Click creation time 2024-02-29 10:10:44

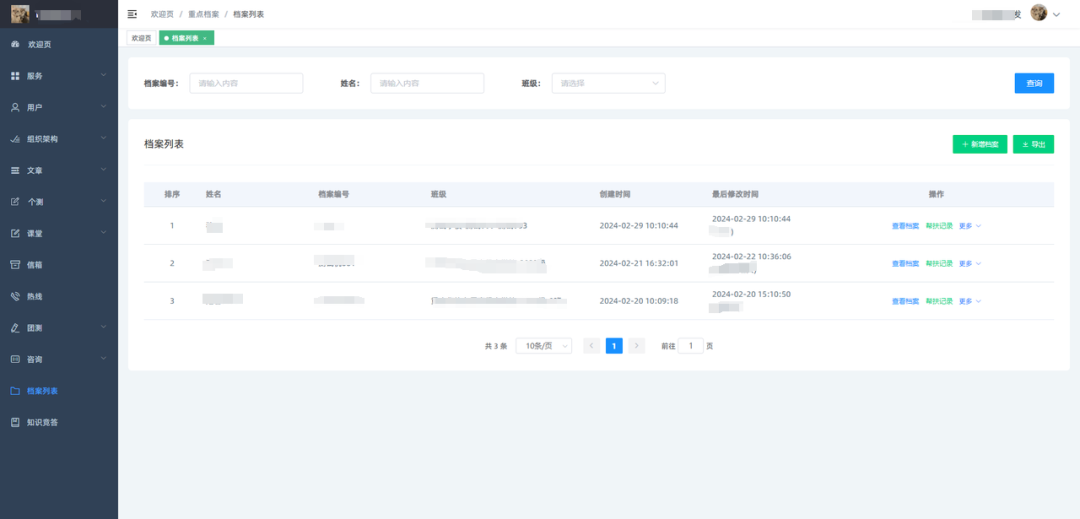click(638, 226)
